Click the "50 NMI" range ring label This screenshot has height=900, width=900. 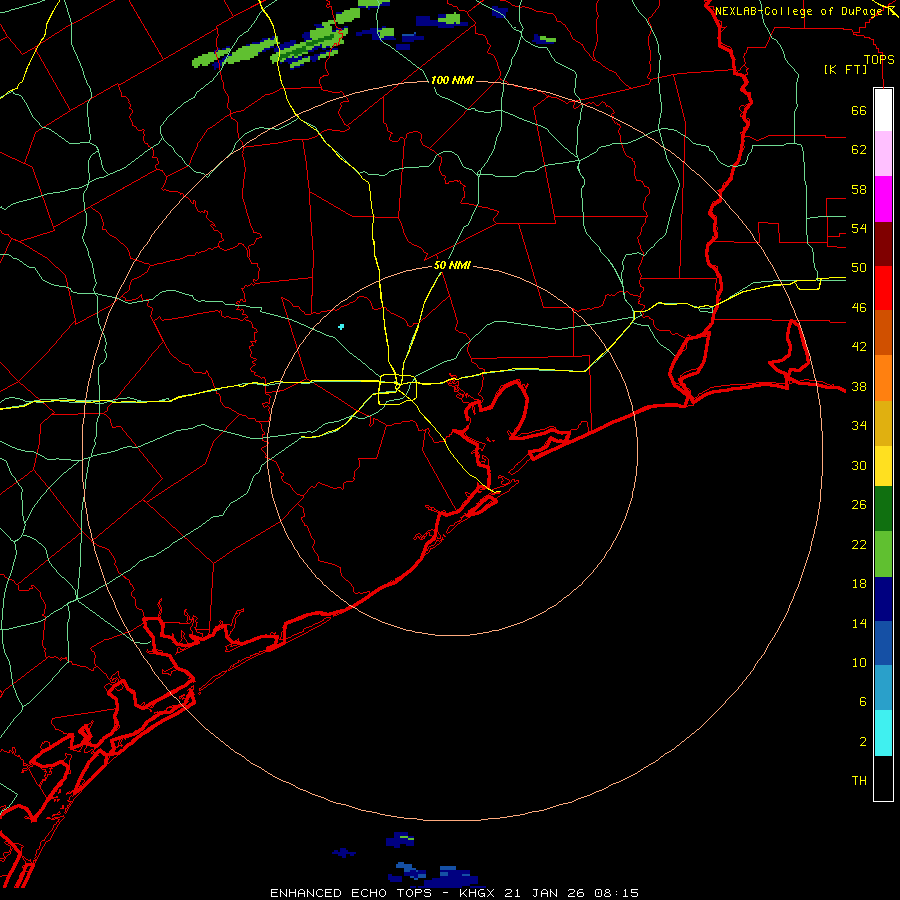click(x=452, y=265)
